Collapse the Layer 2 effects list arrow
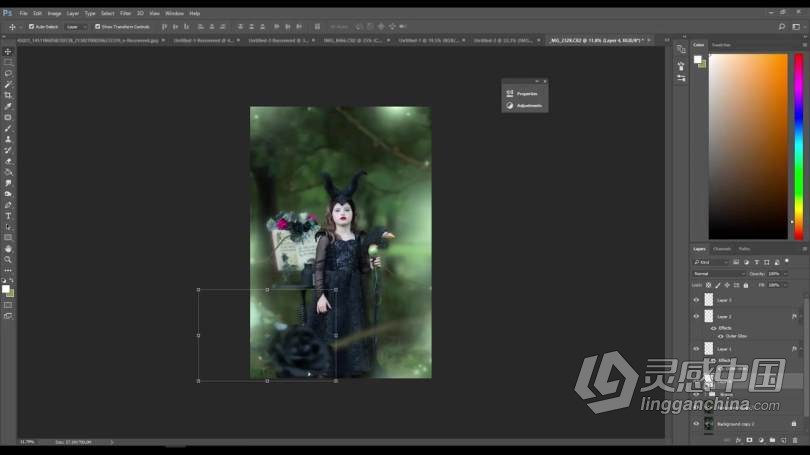Viewport: 810px width, 455px height. tap(801, 316)
